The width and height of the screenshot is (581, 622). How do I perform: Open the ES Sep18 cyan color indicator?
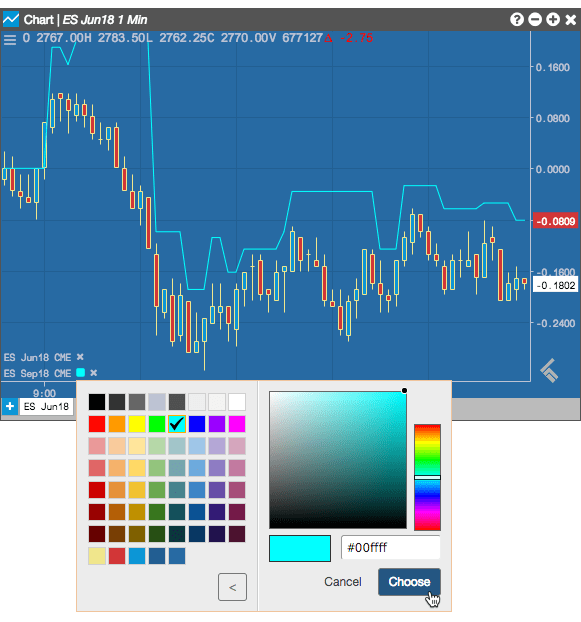click(81, 372)
